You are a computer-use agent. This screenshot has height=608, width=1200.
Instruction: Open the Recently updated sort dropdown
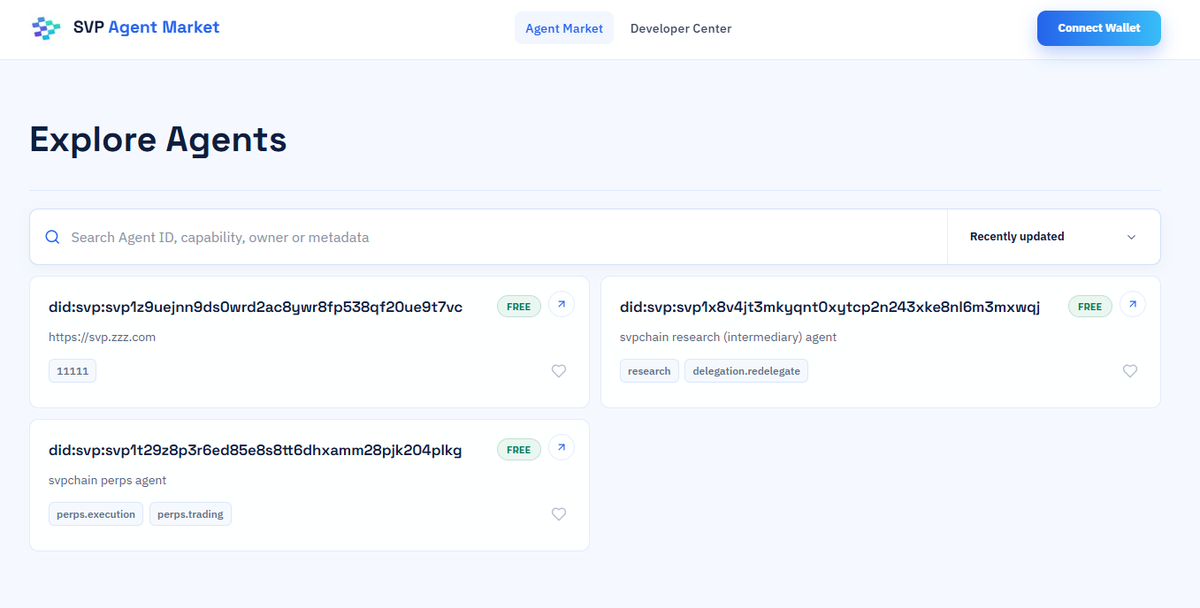(x=1053, y=237)
